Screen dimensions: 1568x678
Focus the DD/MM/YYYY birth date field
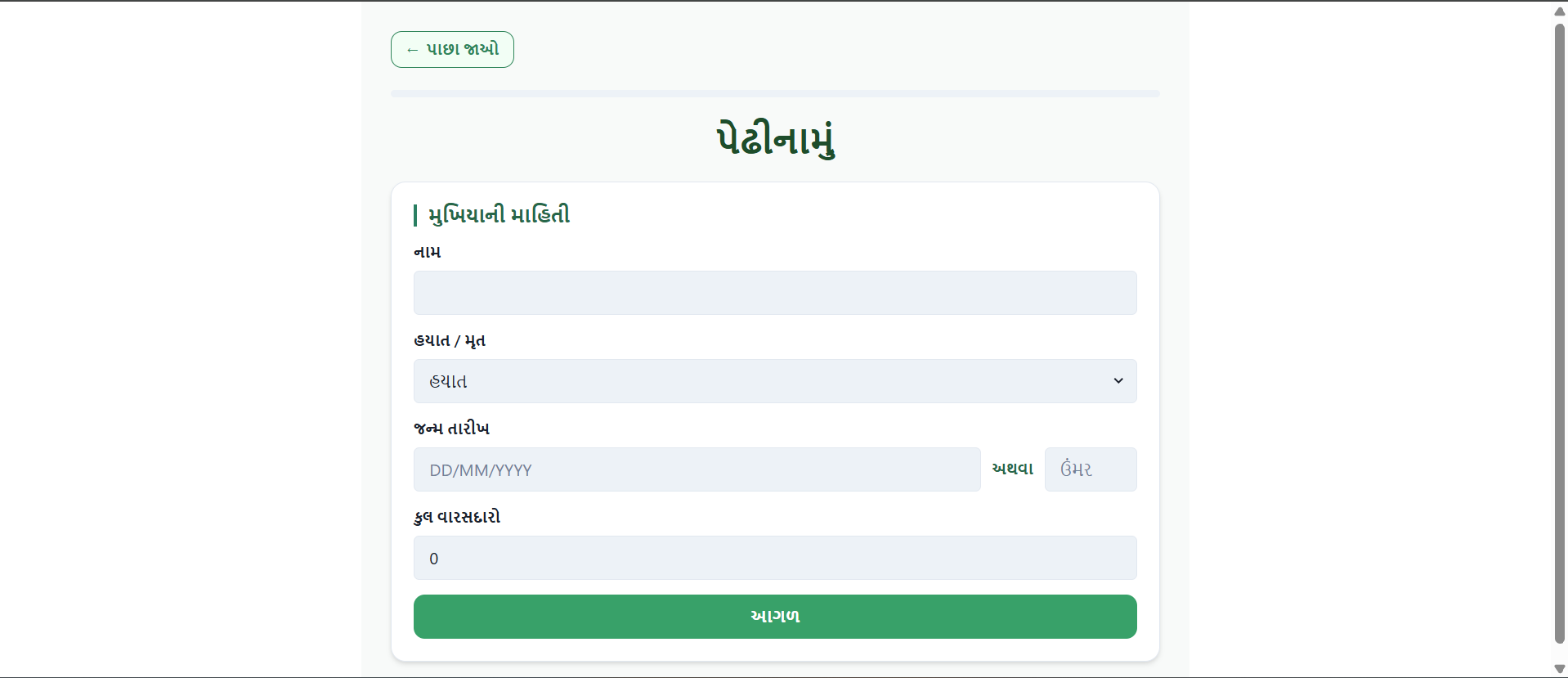point(697,469)
